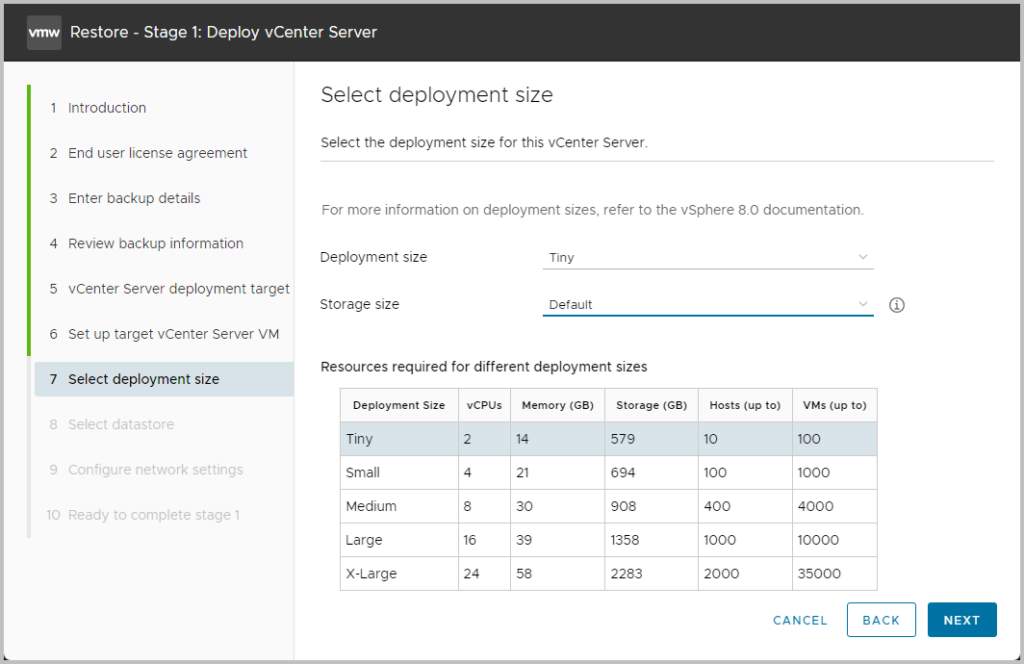Navigate to Enter backup details step
The height and width of the screenshot is (664, 1024).
(x=134, y=198)
